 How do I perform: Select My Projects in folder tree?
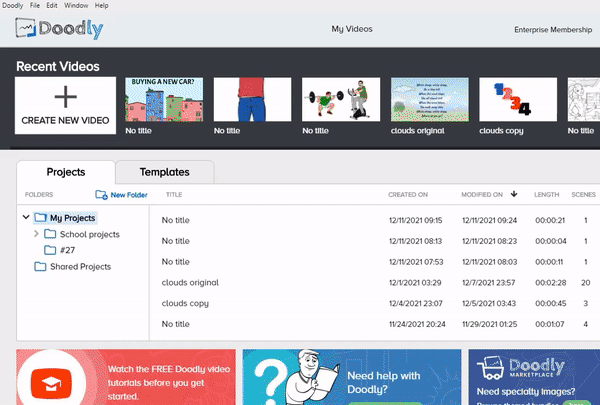click(x=73, y=218)
